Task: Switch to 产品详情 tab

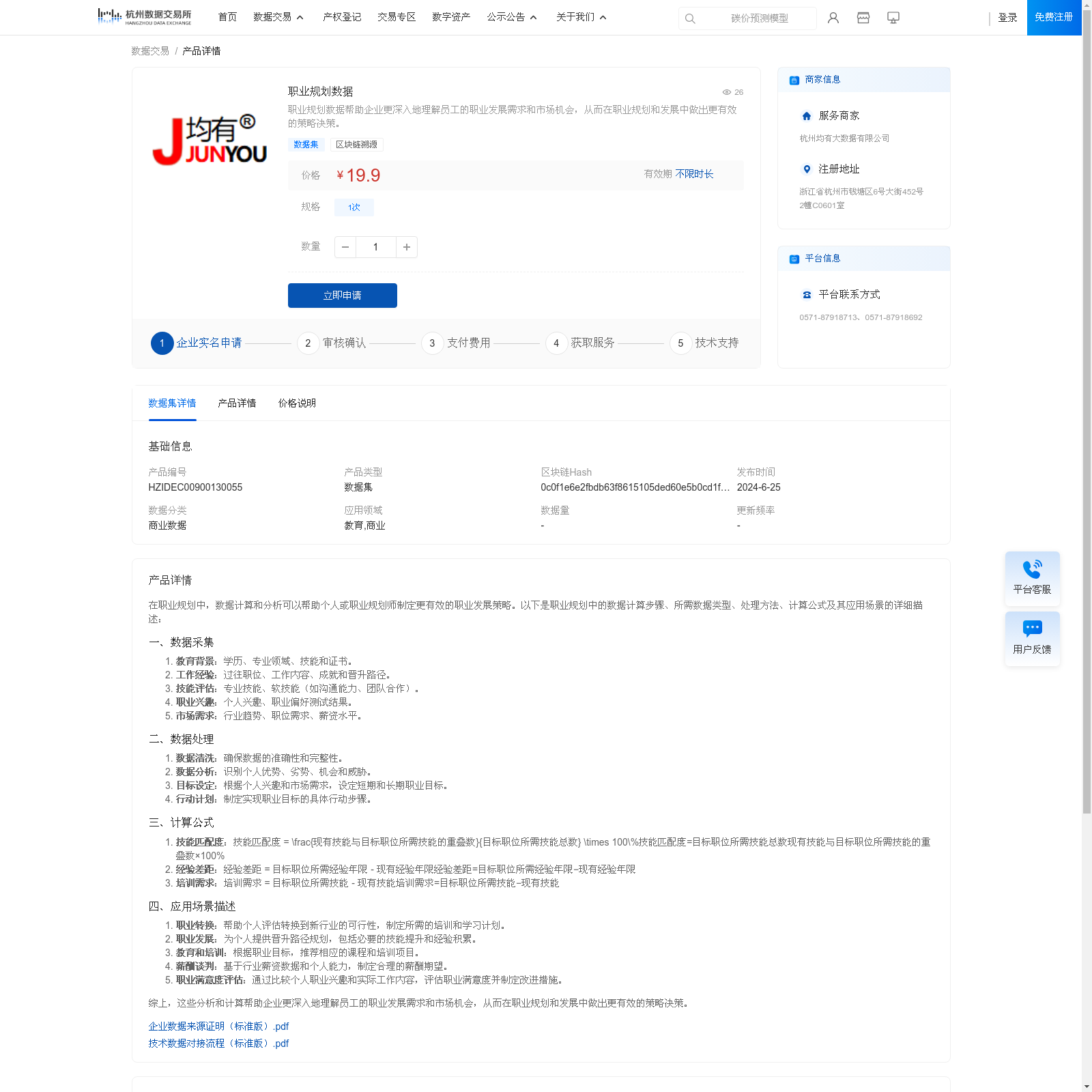Action: (237, 403)
